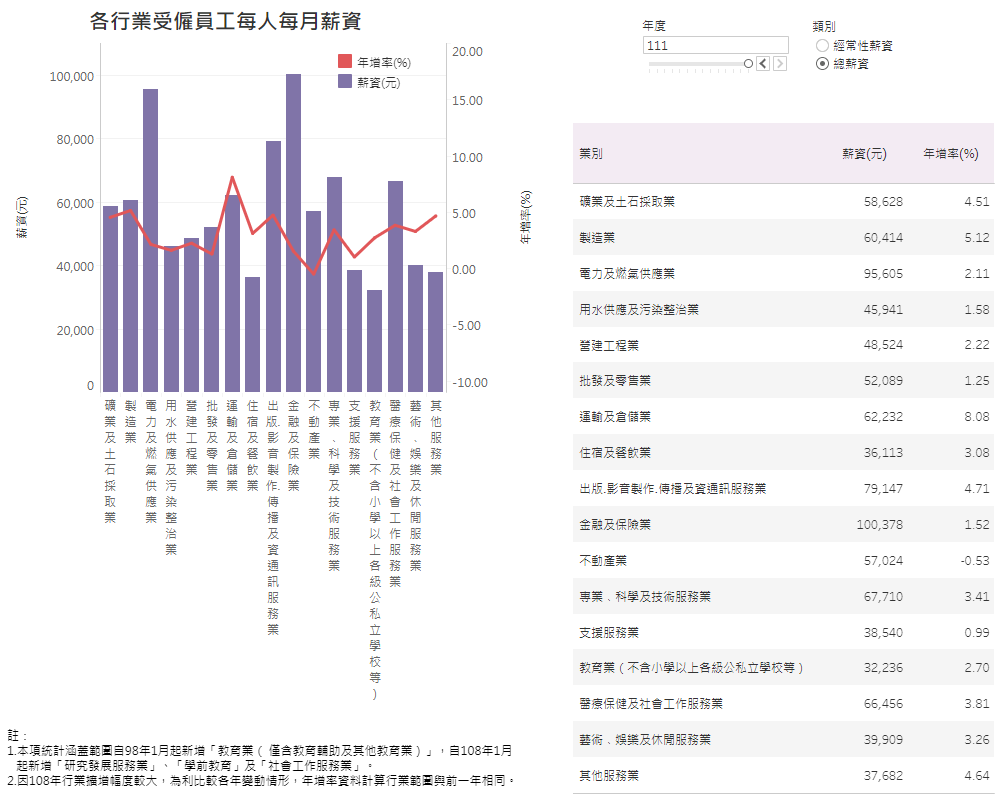Select the 礦業及土石採取業 table row
Screen dimensions: 1003x794
click(x=784, y=202)
